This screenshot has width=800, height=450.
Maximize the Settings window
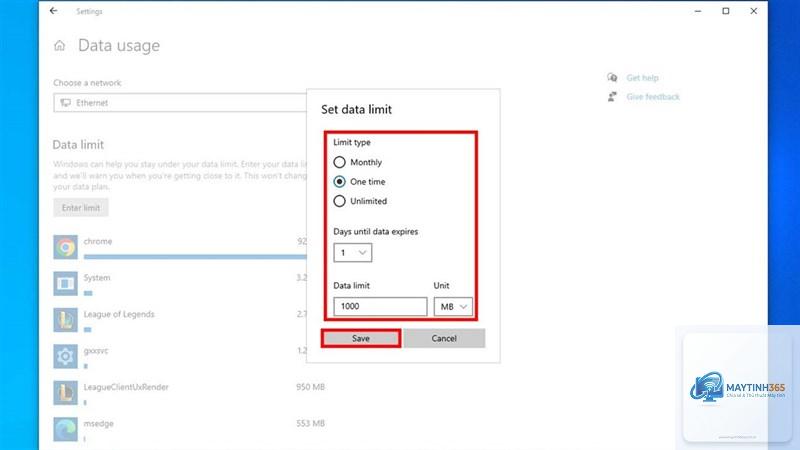pos(726,11)
